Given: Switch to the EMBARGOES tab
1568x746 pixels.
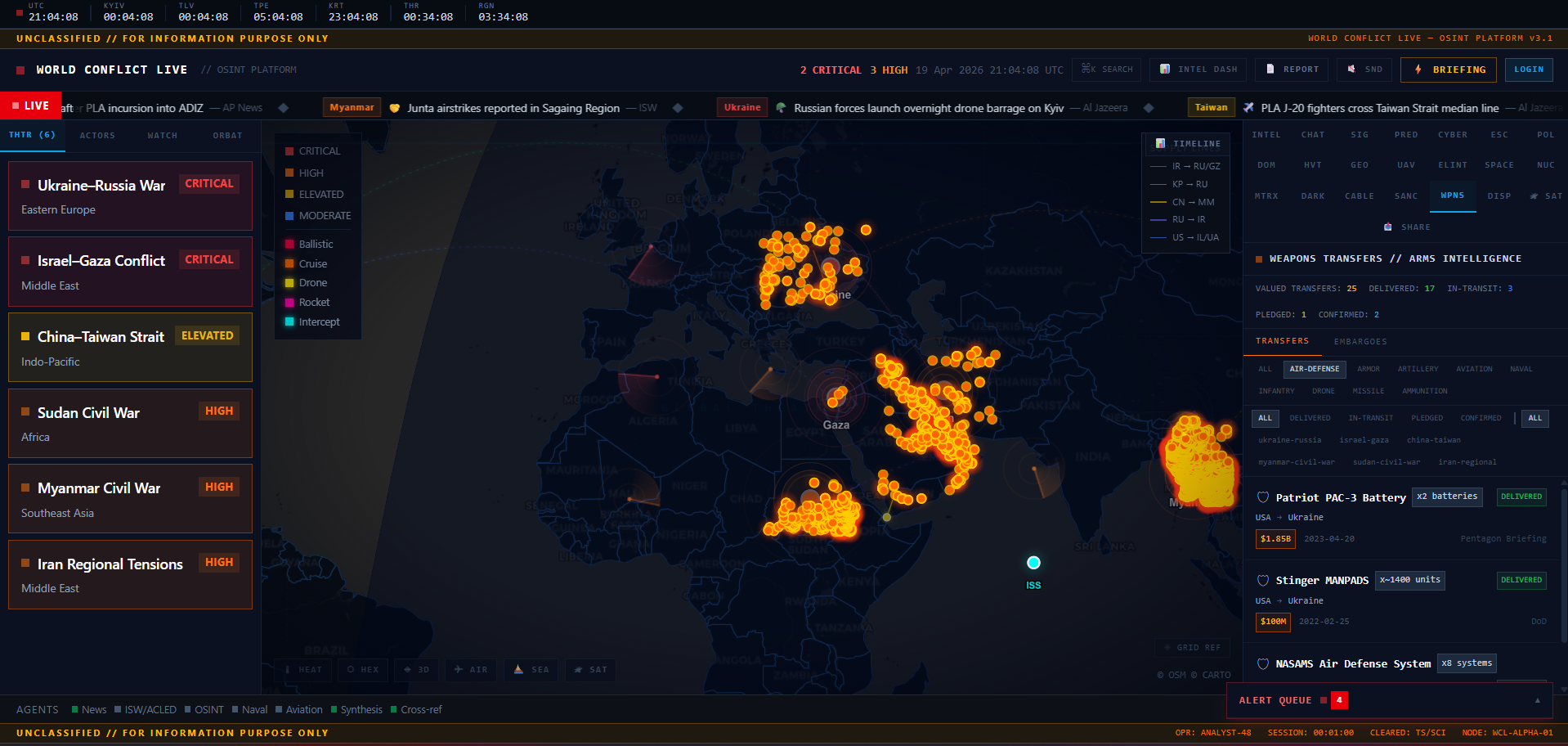Looking at the screenshot, I should pyautogui.click(x=1360, y=341).
